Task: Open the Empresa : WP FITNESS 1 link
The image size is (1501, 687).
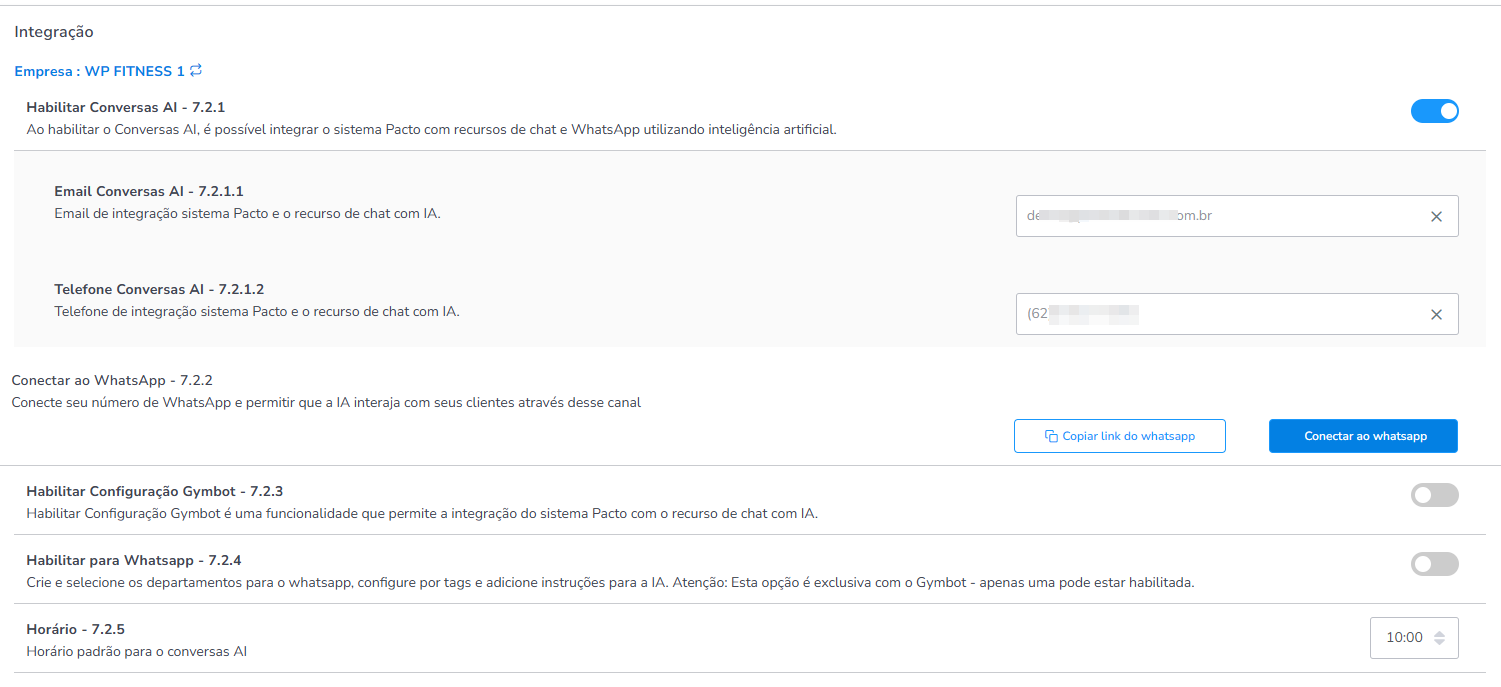Action: [x=99, y=71]
